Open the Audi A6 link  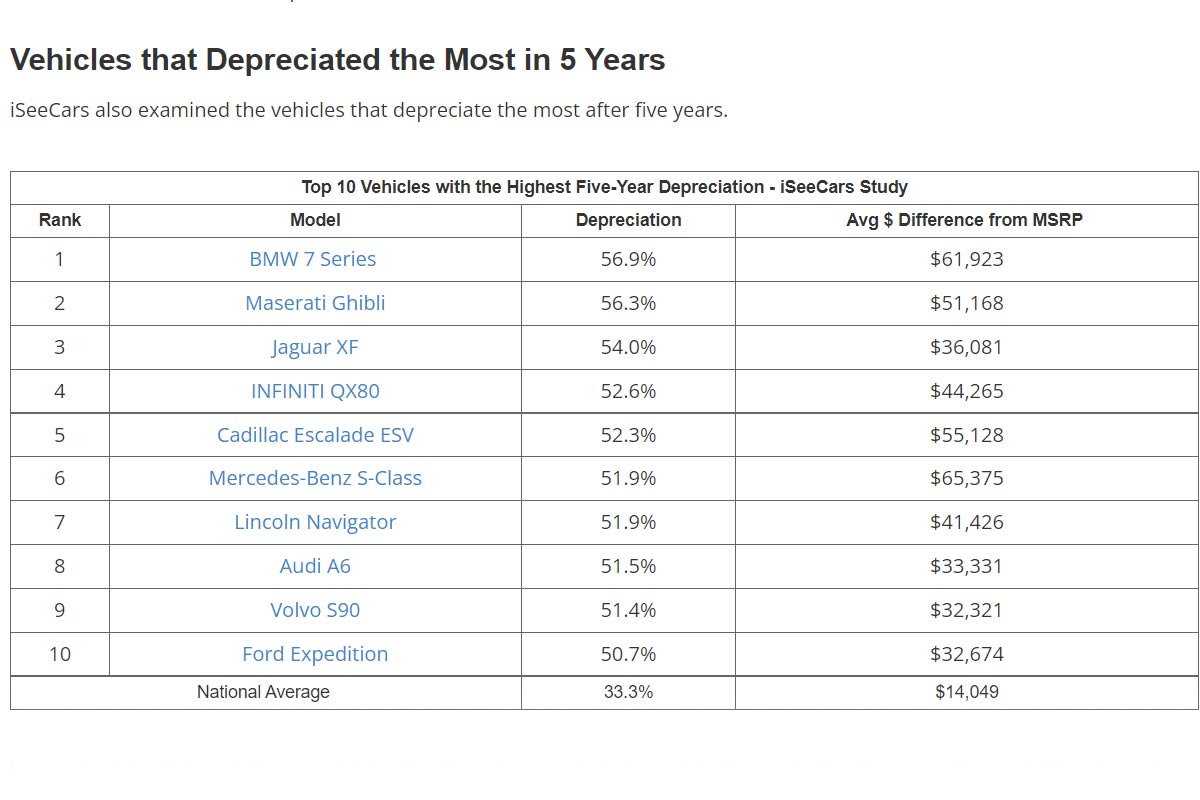point(315,566)
